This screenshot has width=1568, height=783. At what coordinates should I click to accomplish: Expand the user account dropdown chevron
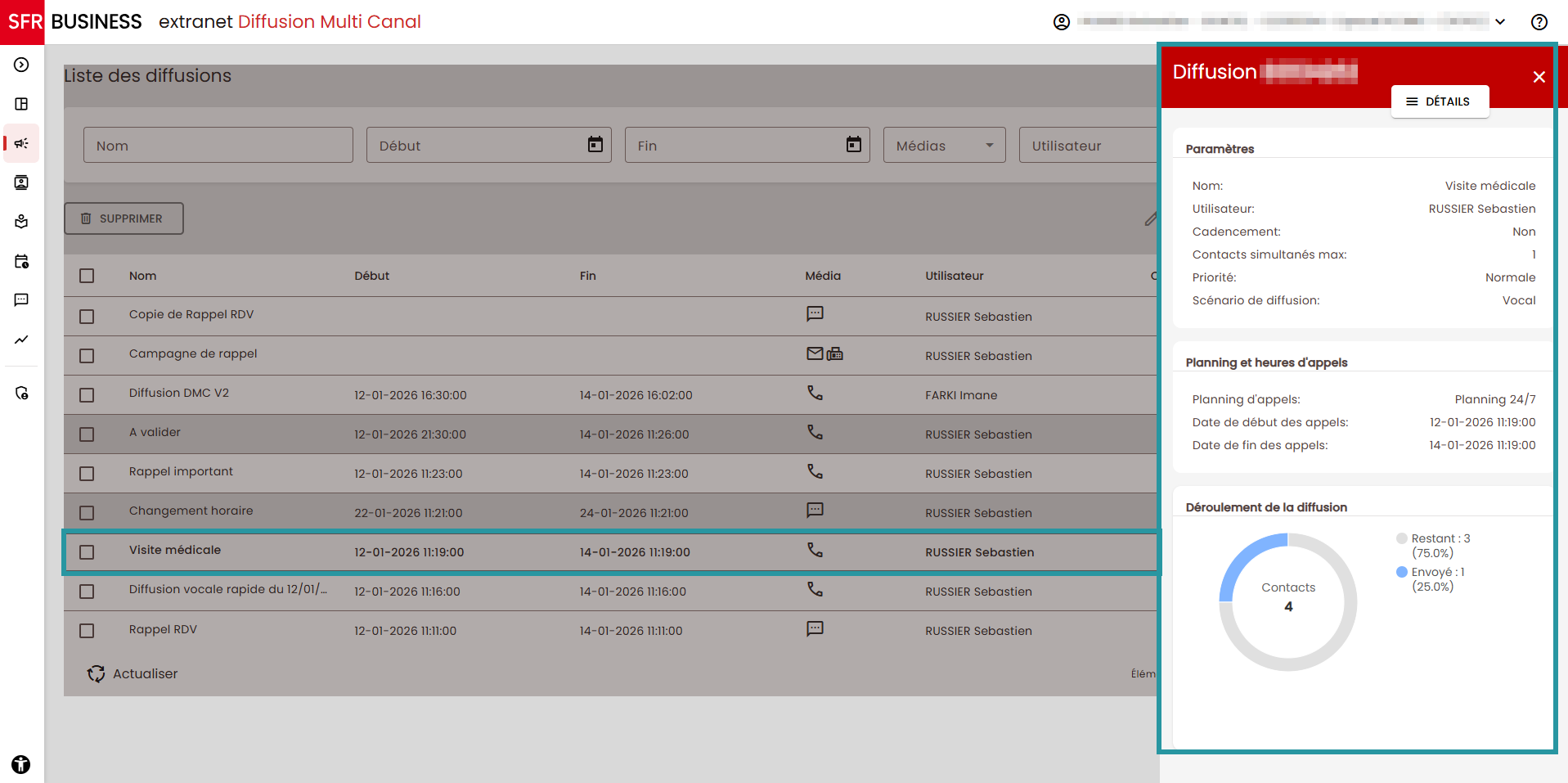click(1500, 22)
